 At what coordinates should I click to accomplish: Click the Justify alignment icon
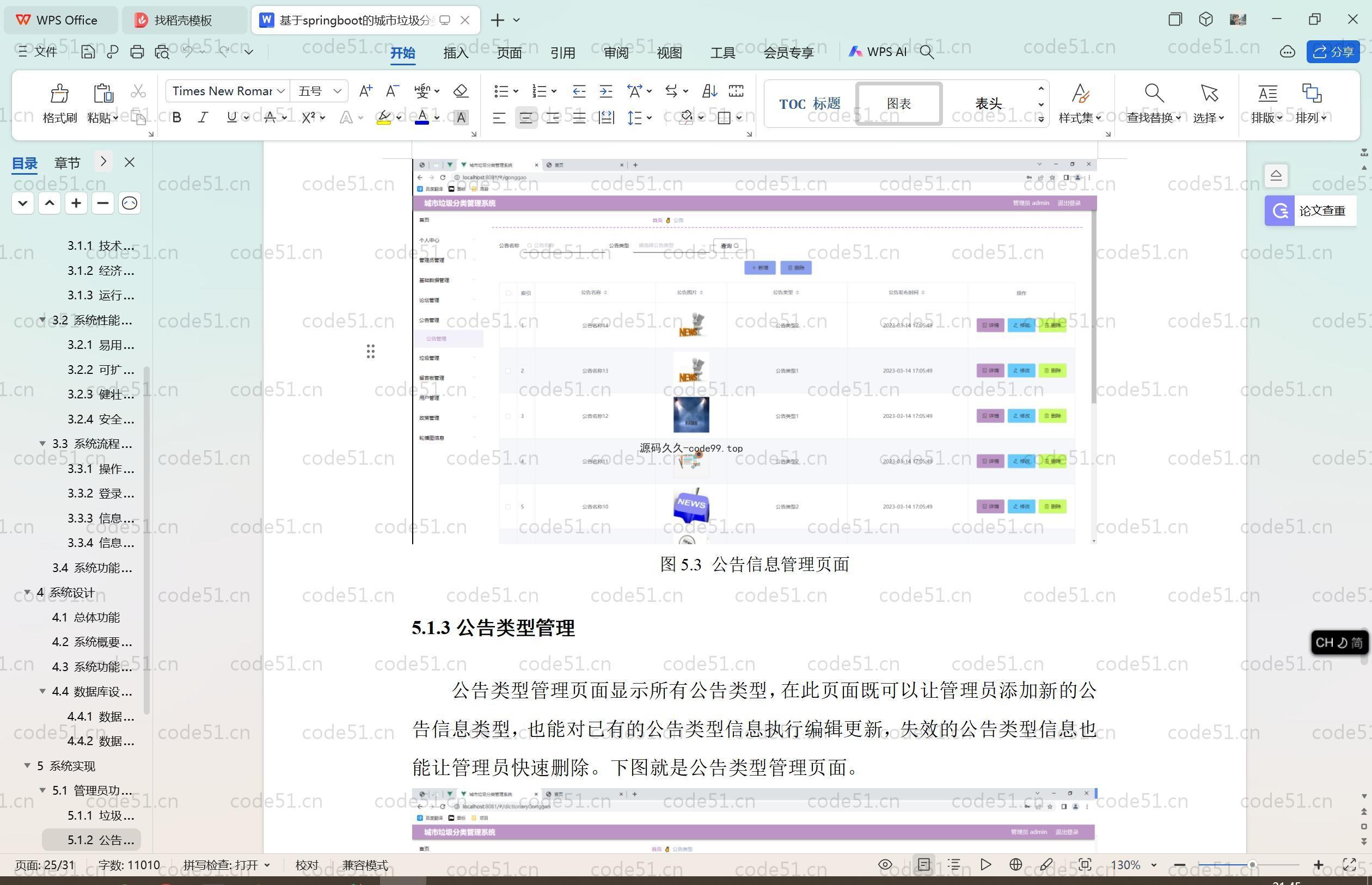[x=579, y=118]
